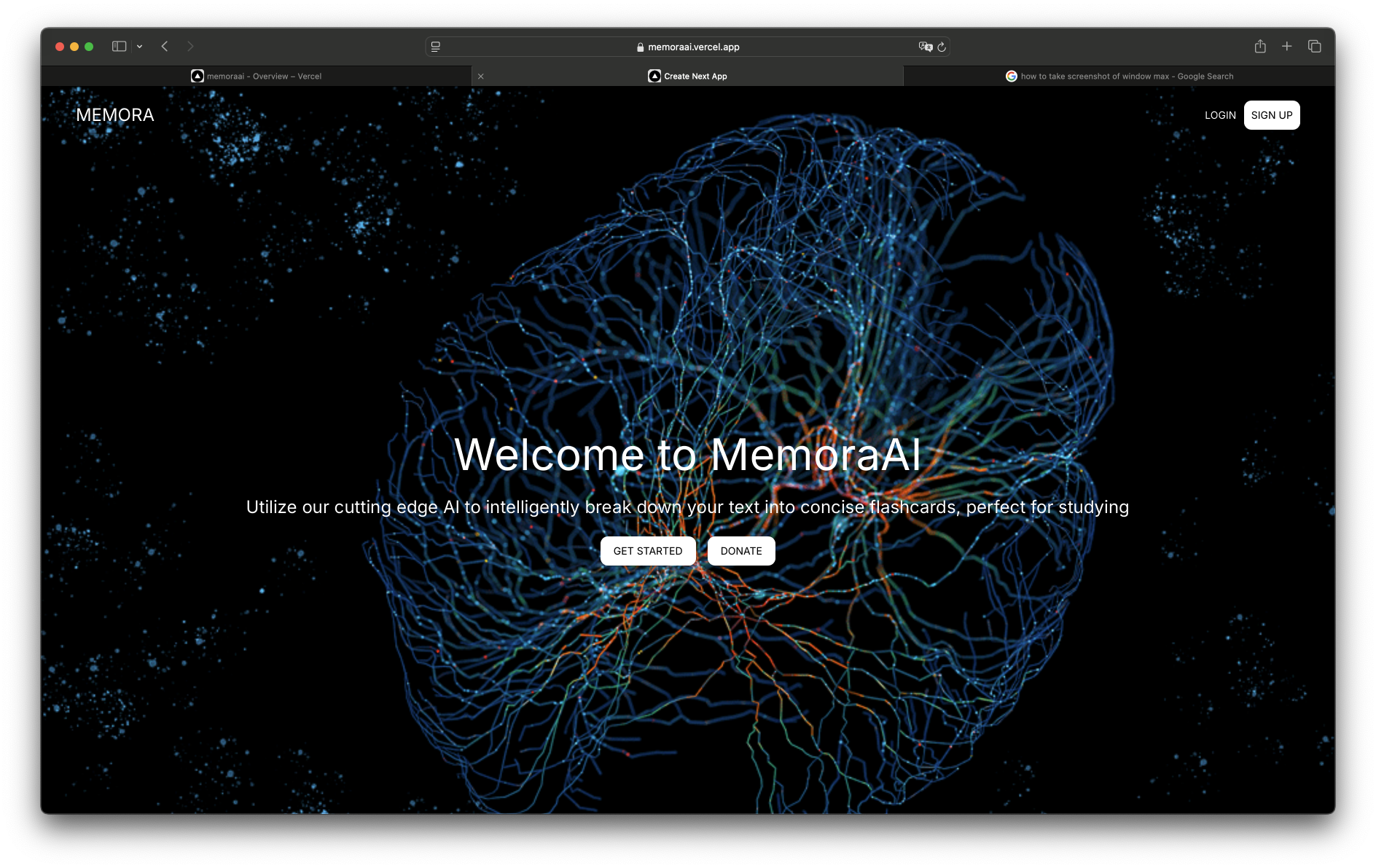The image size is (1376, 868).
Task: Click the translate icon in address bar
Action: pyautogui.click(x=925, y=47)
